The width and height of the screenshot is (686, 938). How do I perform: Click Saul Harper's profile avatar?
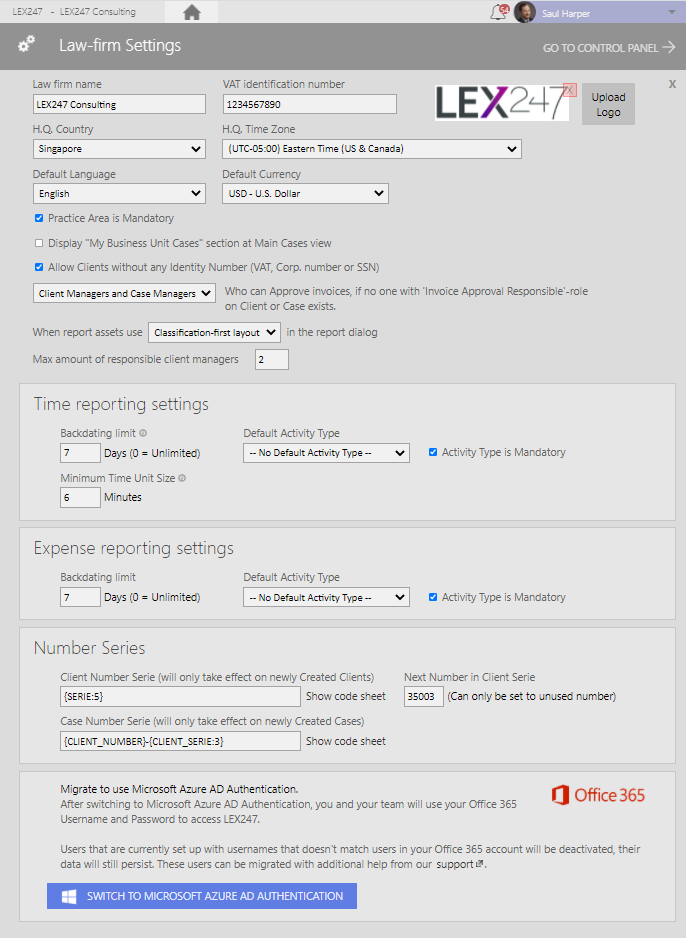(x=525, y=12)
